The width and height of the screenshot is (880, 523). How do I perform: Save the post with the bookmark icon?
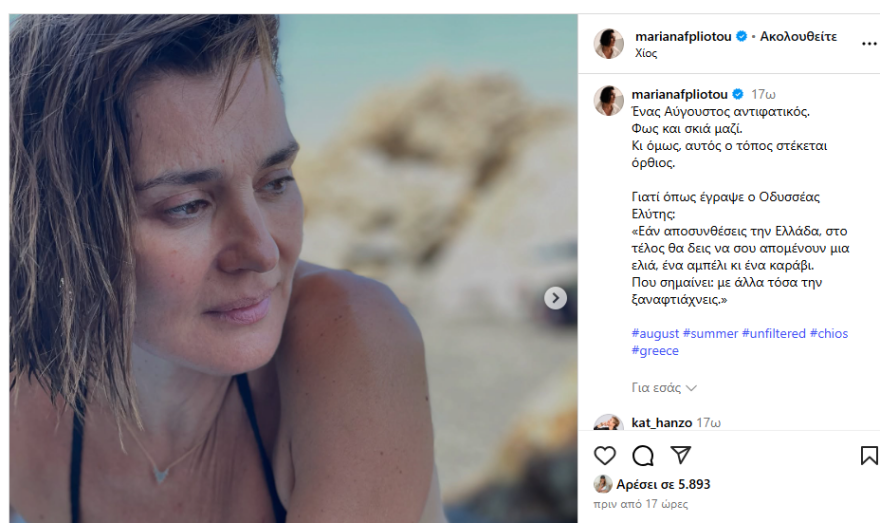[869, 456]
